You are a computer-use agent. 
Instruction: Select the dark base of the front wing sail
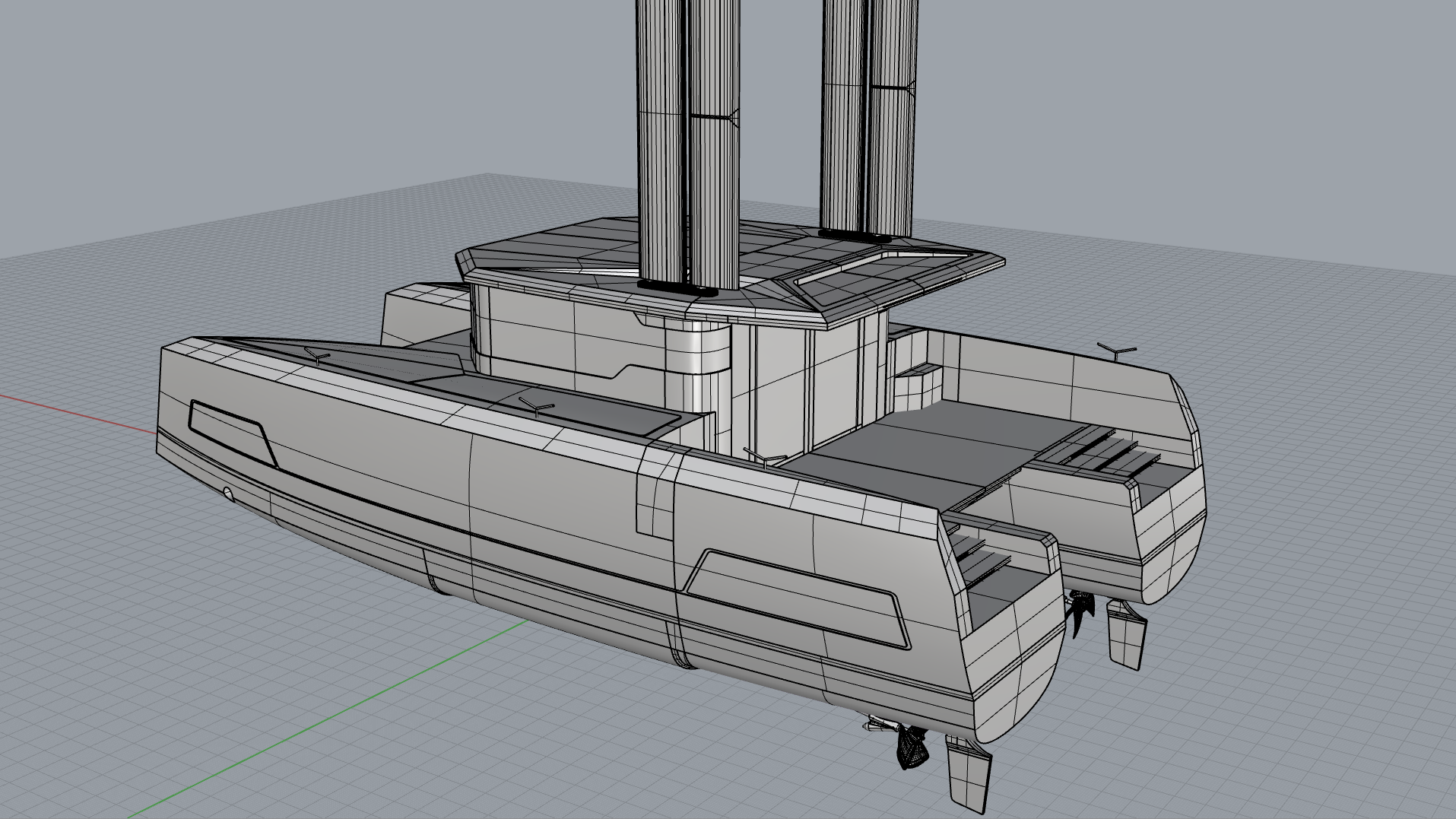(677, 287)
